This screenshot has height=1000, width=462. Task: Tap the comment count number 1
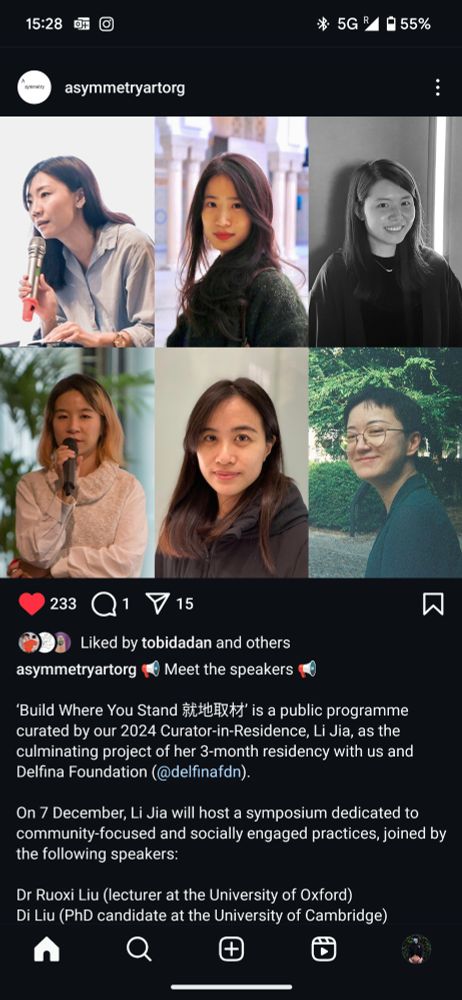tap(126, 604)
